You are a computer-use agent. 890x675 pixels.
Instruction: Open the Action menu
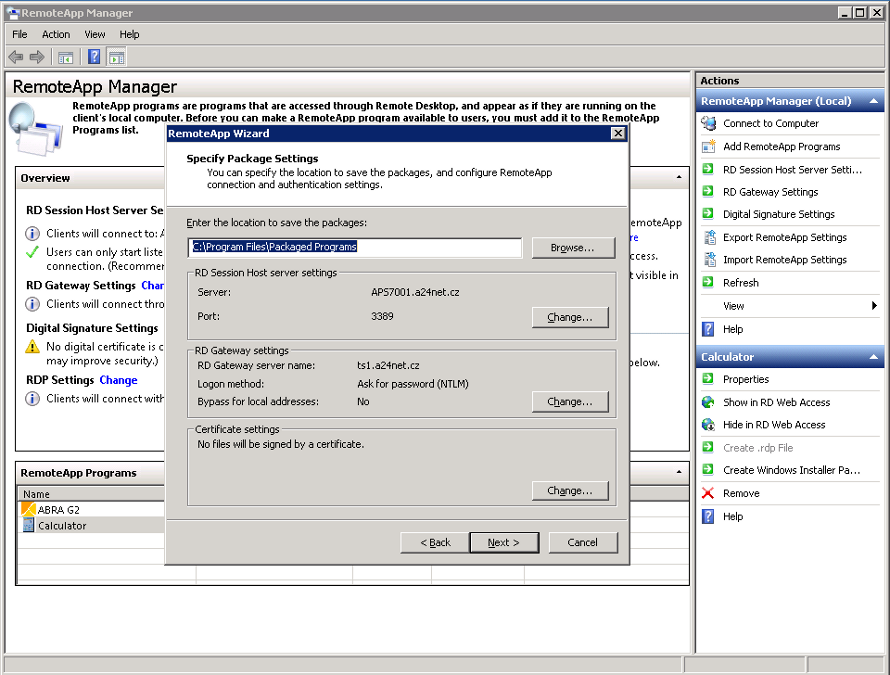pos(56,34)
